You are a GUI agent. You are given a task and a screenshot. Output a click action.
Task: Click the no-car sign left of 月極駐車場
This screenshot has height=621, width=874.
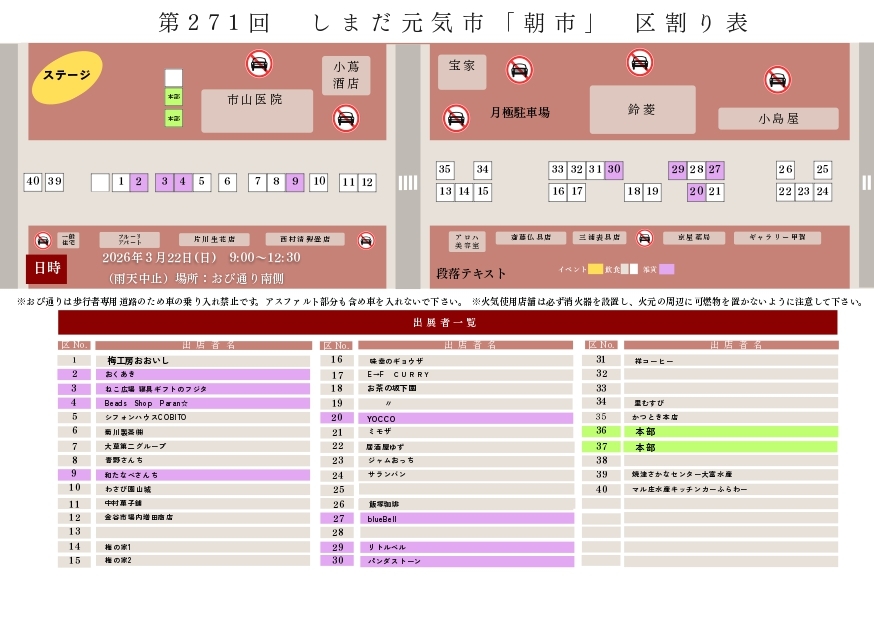tap(456, 118)
